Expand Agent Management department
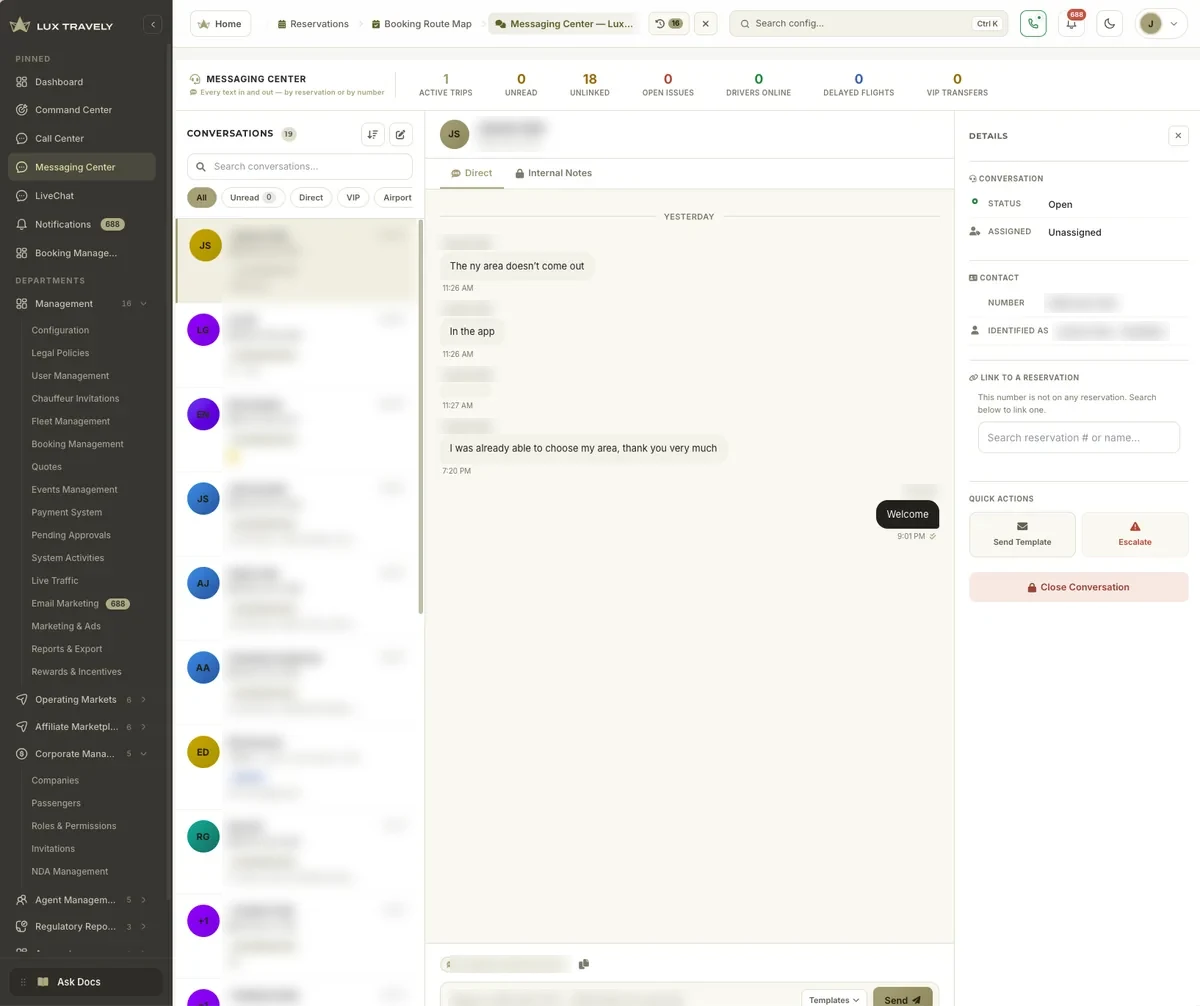1200x1006 pixels. [81, 900]
